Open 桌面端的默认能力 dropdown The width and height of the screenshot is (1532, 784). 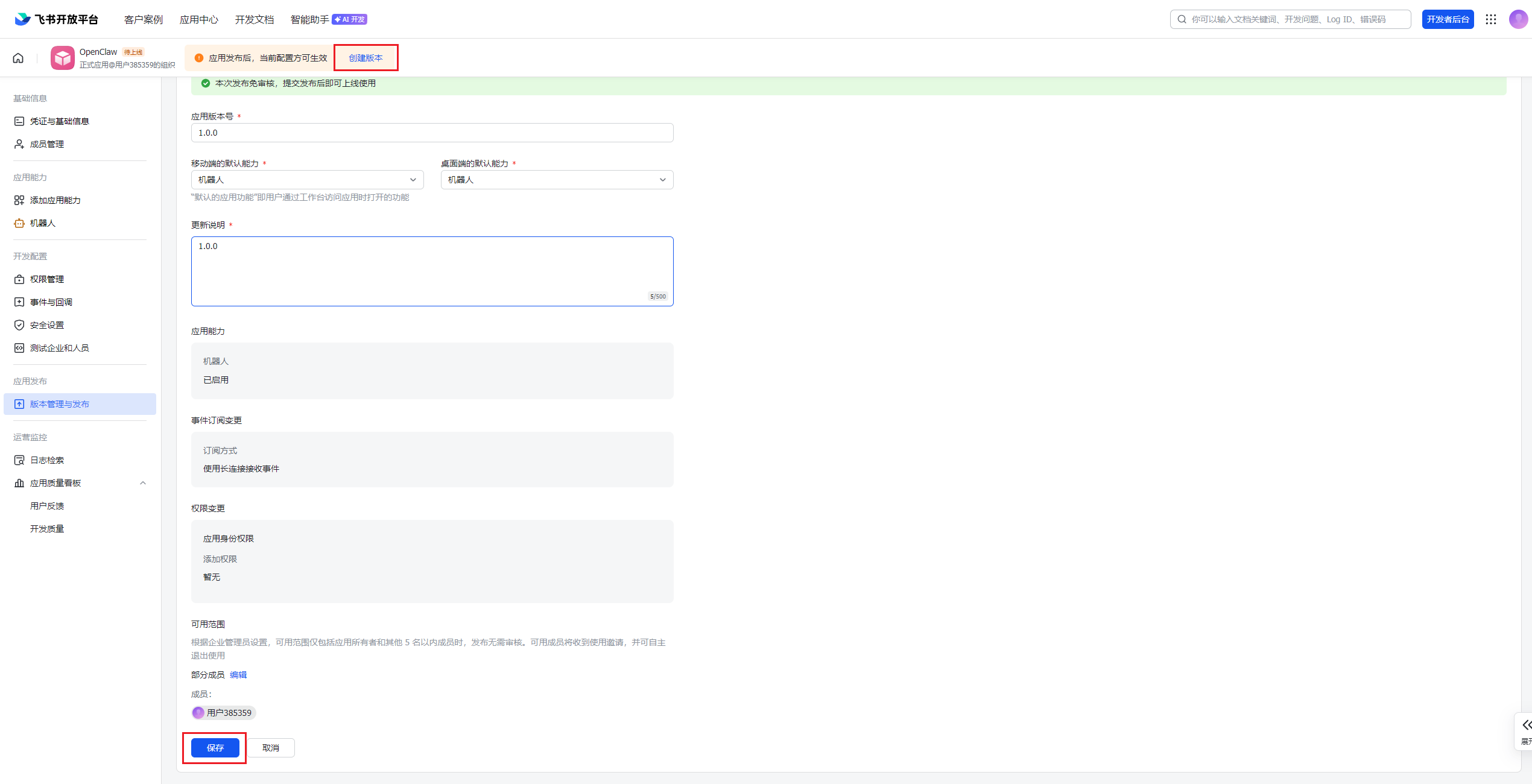point(557,180)
